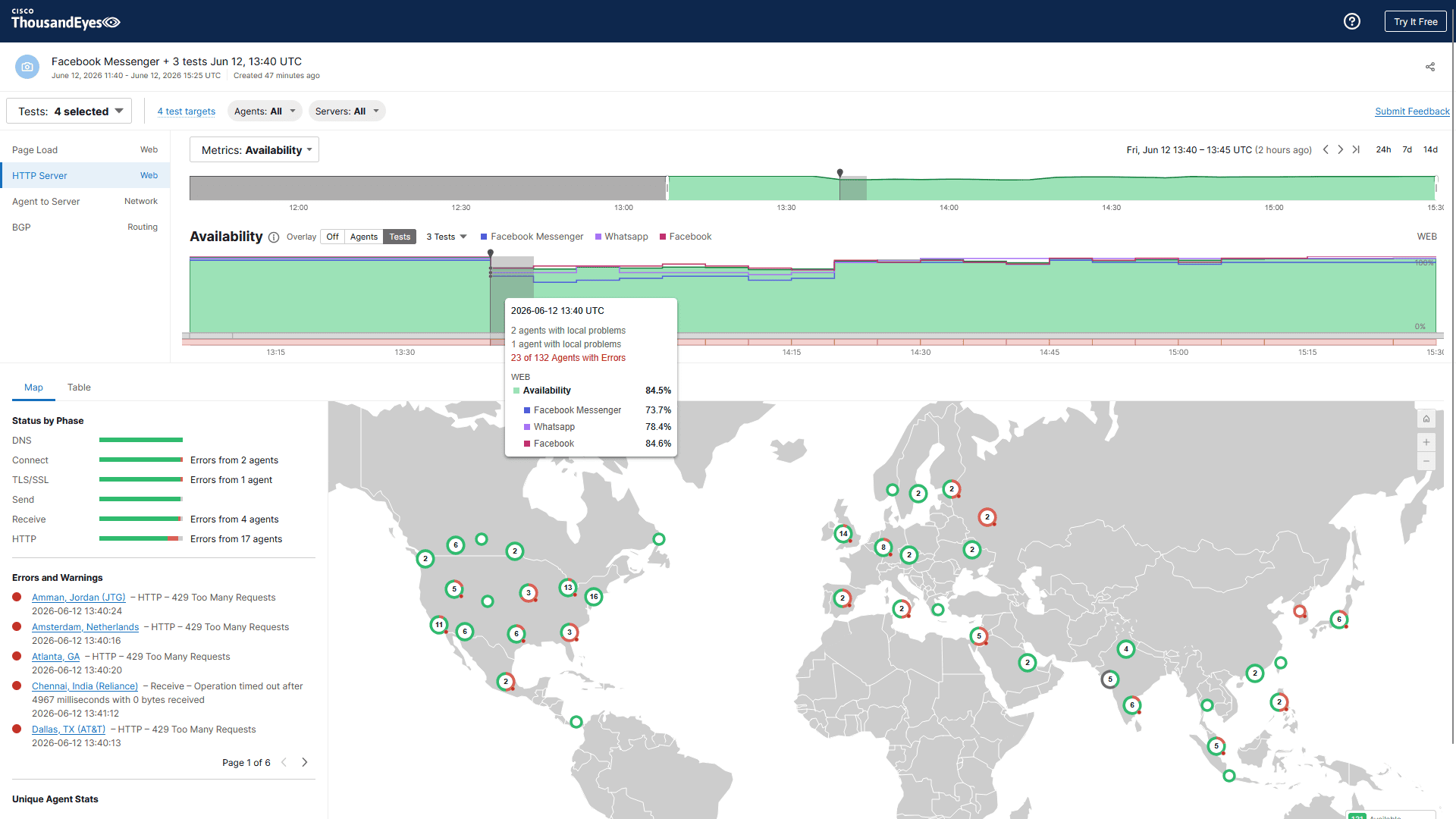Image resolution: width=1456 pixels, height=819 pixels.
Task: Select the 14-agent cluster over UK
Action: [843, 534]
